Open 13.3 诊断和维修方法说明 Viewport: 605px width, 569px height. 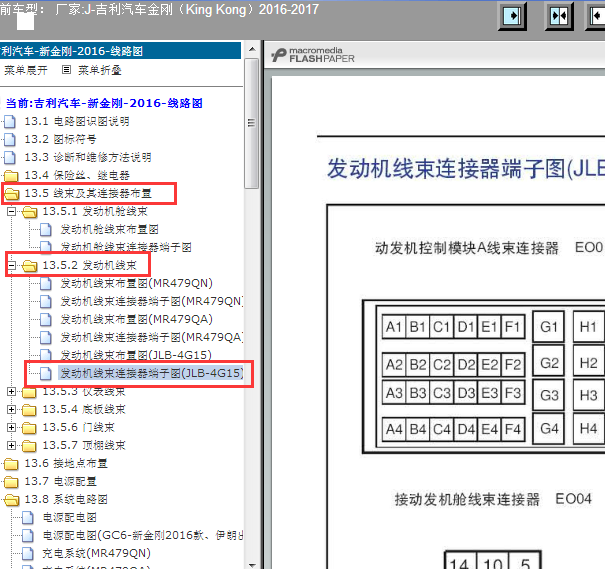(88, 157)
